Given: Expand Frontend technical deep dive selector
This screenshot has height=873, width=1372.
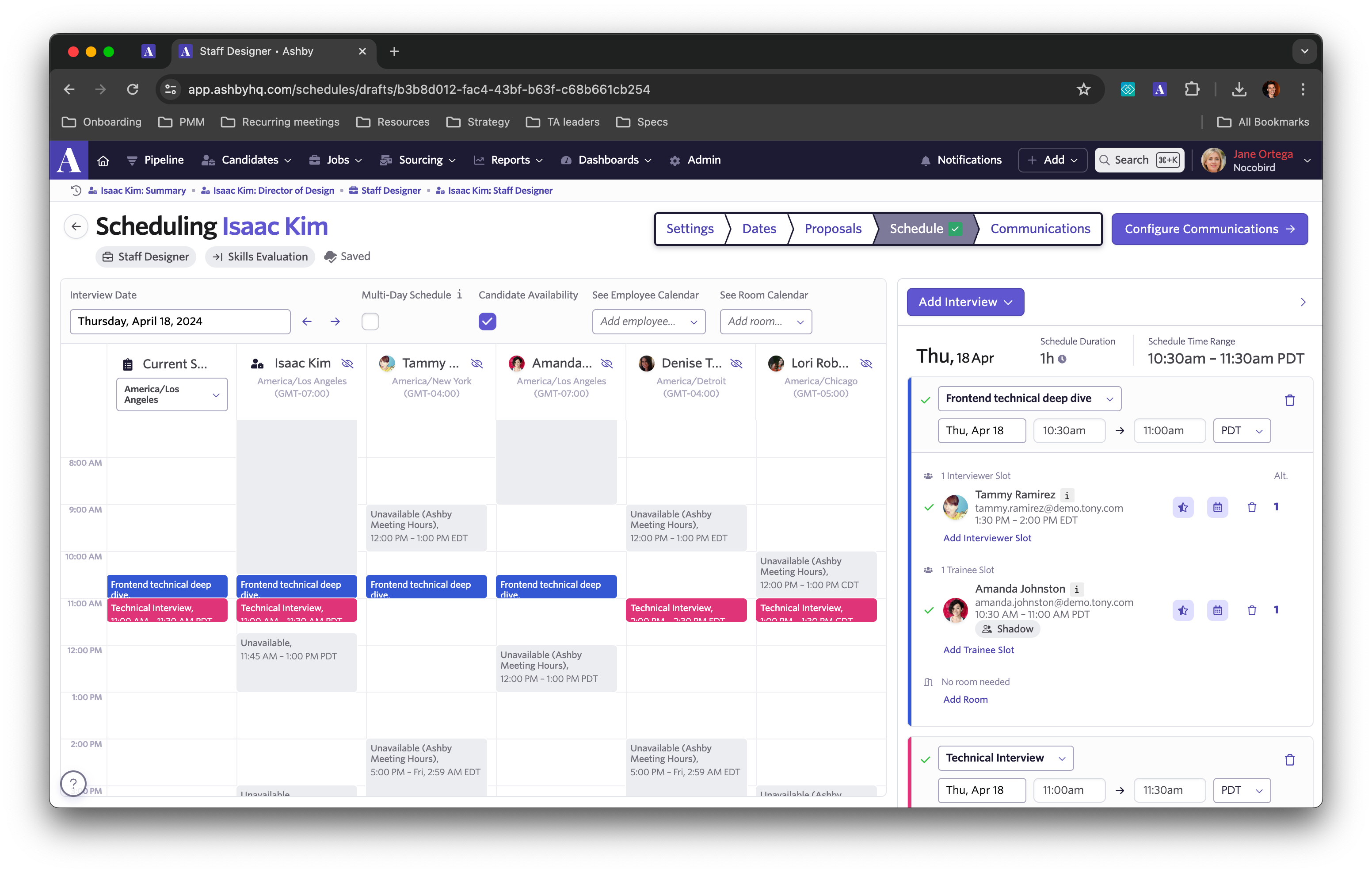Looking at the screenshot, I should 1029,398.
